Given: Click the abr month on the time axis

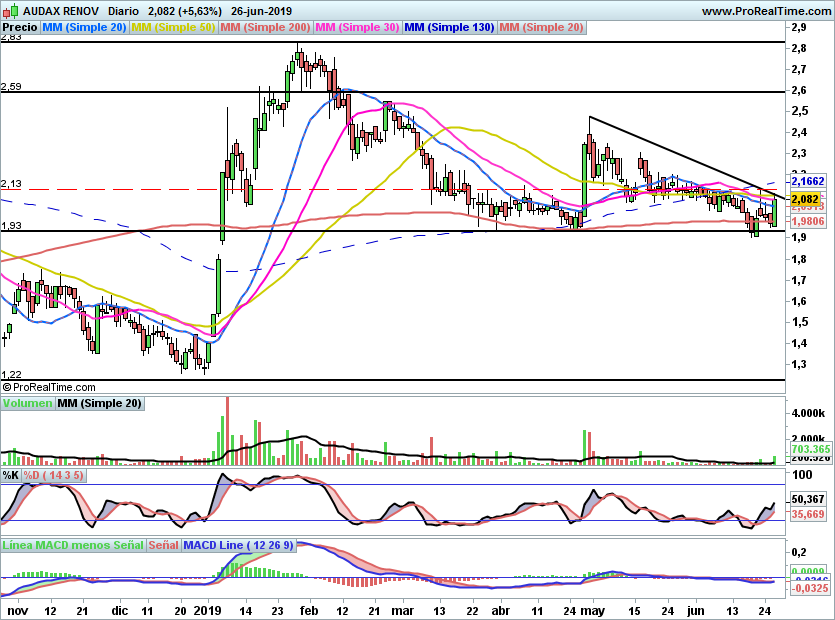Looking at the screenshot, I should tap(501, 610).
